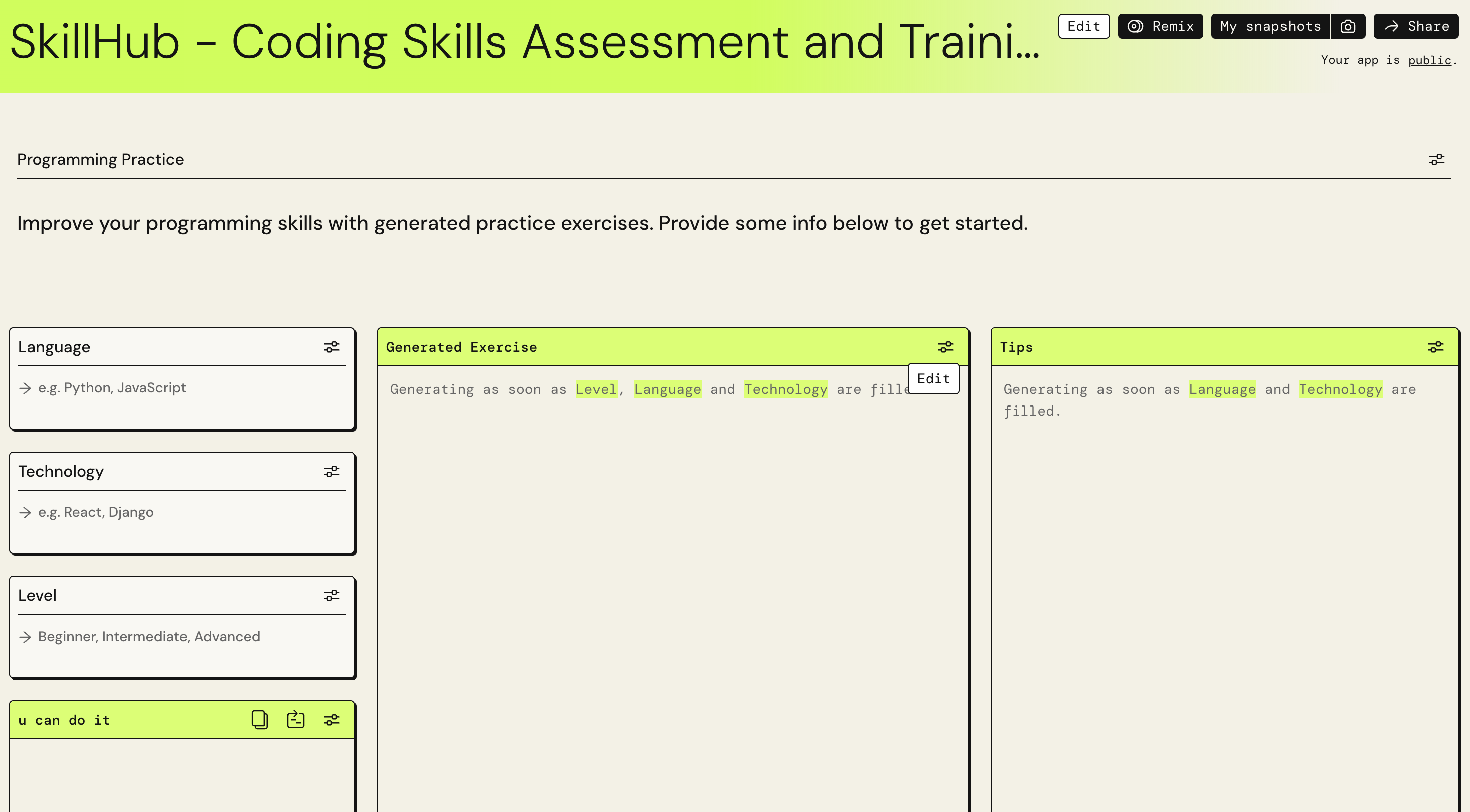This screenshot has height=812, width=1470.
Task: Open settings for the Generated Exercise panel
Action: point(946,346)
